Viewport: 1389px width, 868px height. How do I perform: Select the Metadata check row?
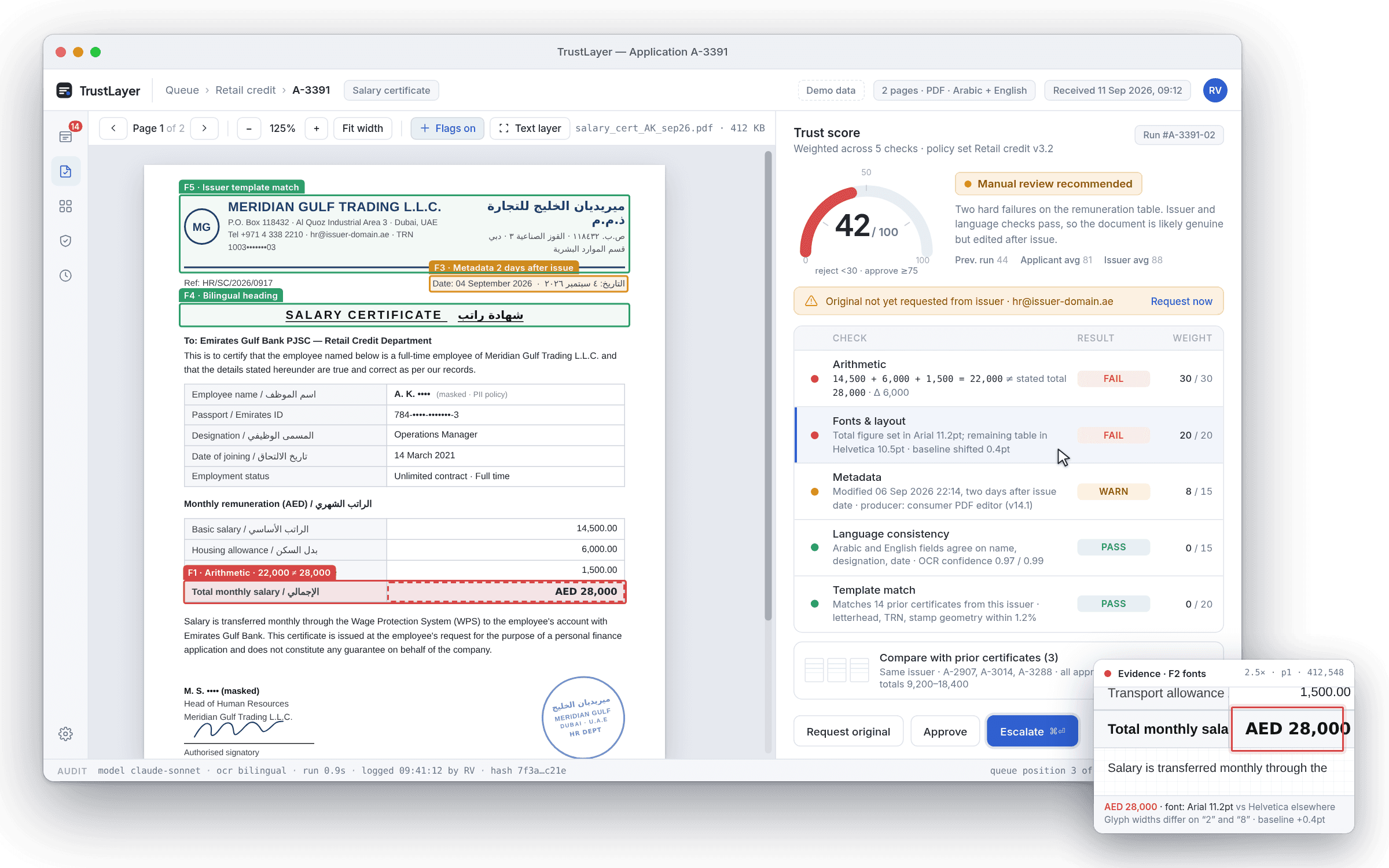[x=1009, y=491]
